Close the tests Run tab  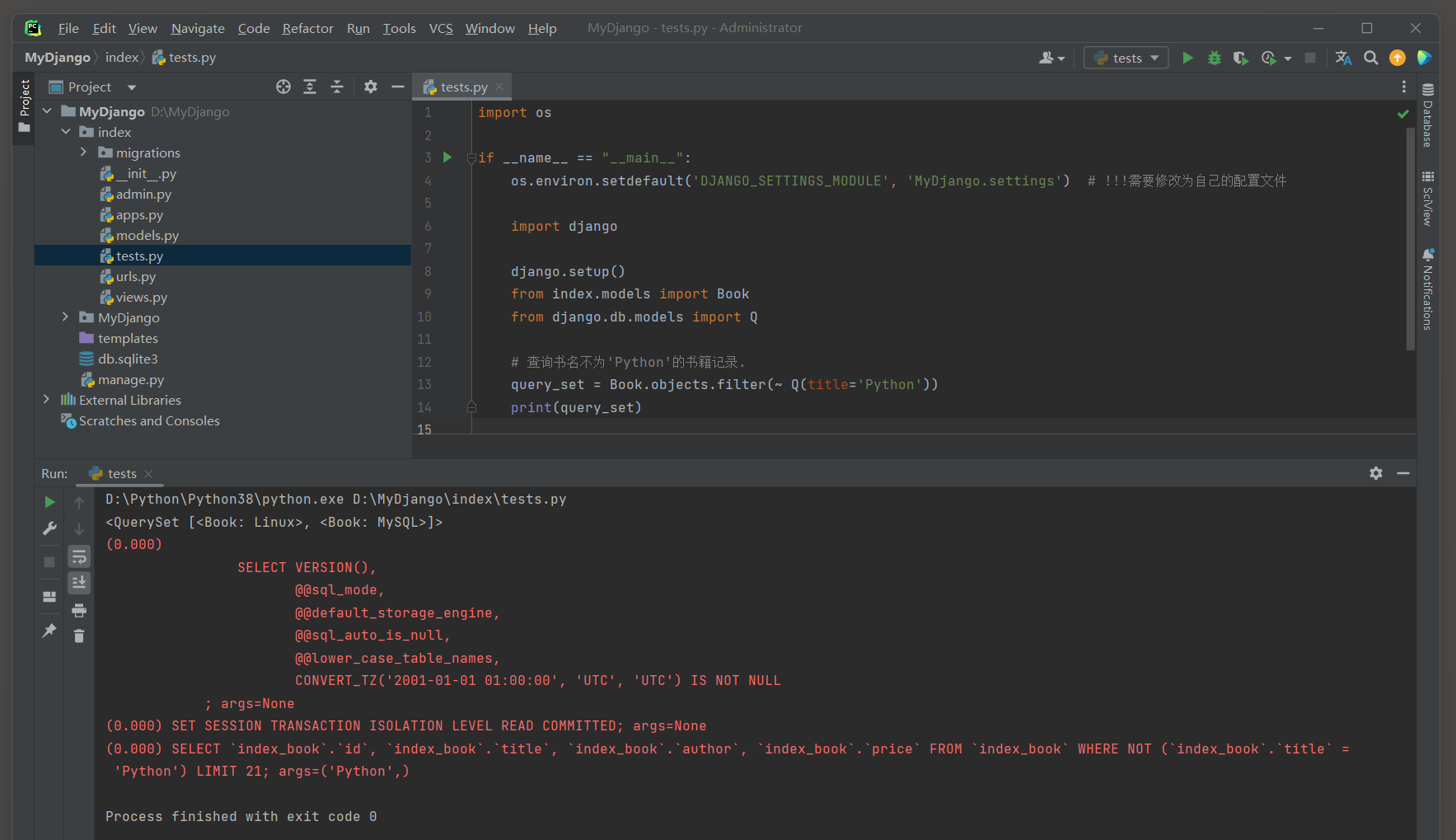point(148,474)
